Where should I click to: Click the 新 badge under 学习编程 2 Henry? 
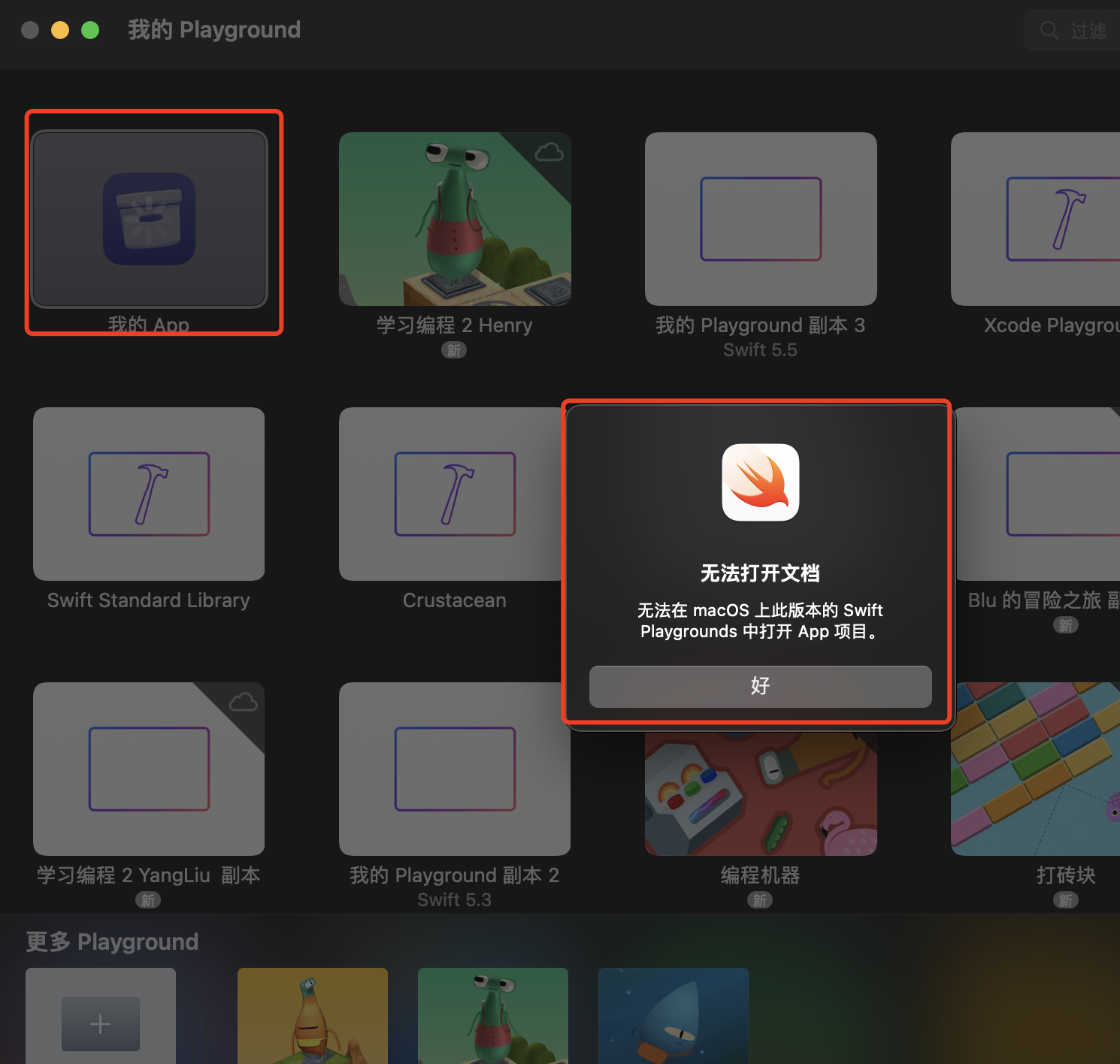tap(454, 350)
